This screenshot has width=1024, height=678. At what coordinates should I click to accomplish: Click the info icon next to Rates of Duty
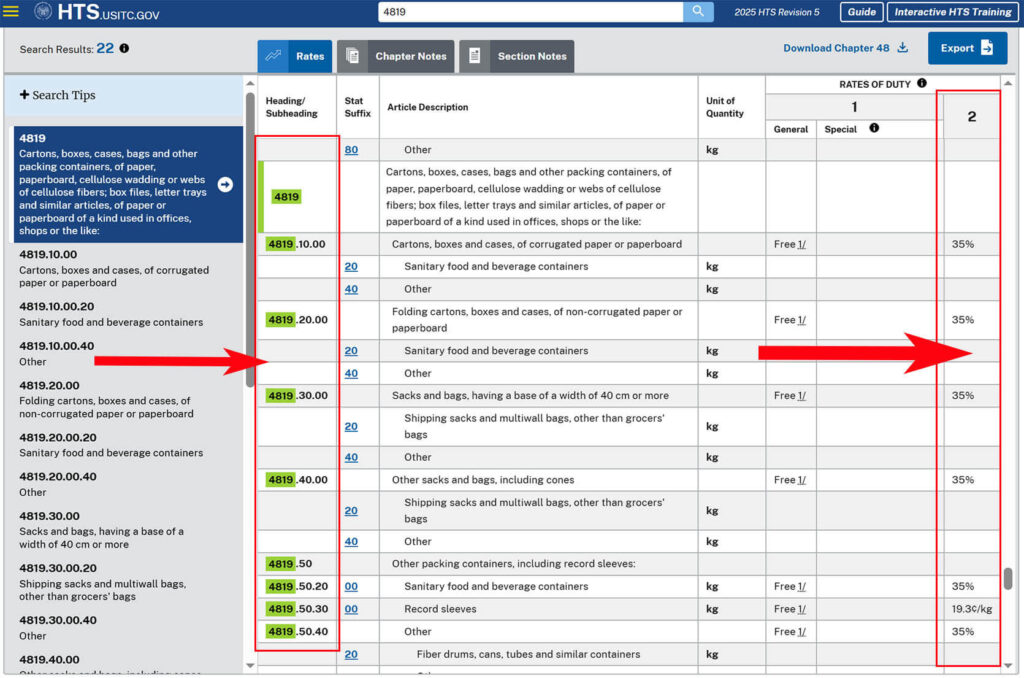click(x=921, y=84)
